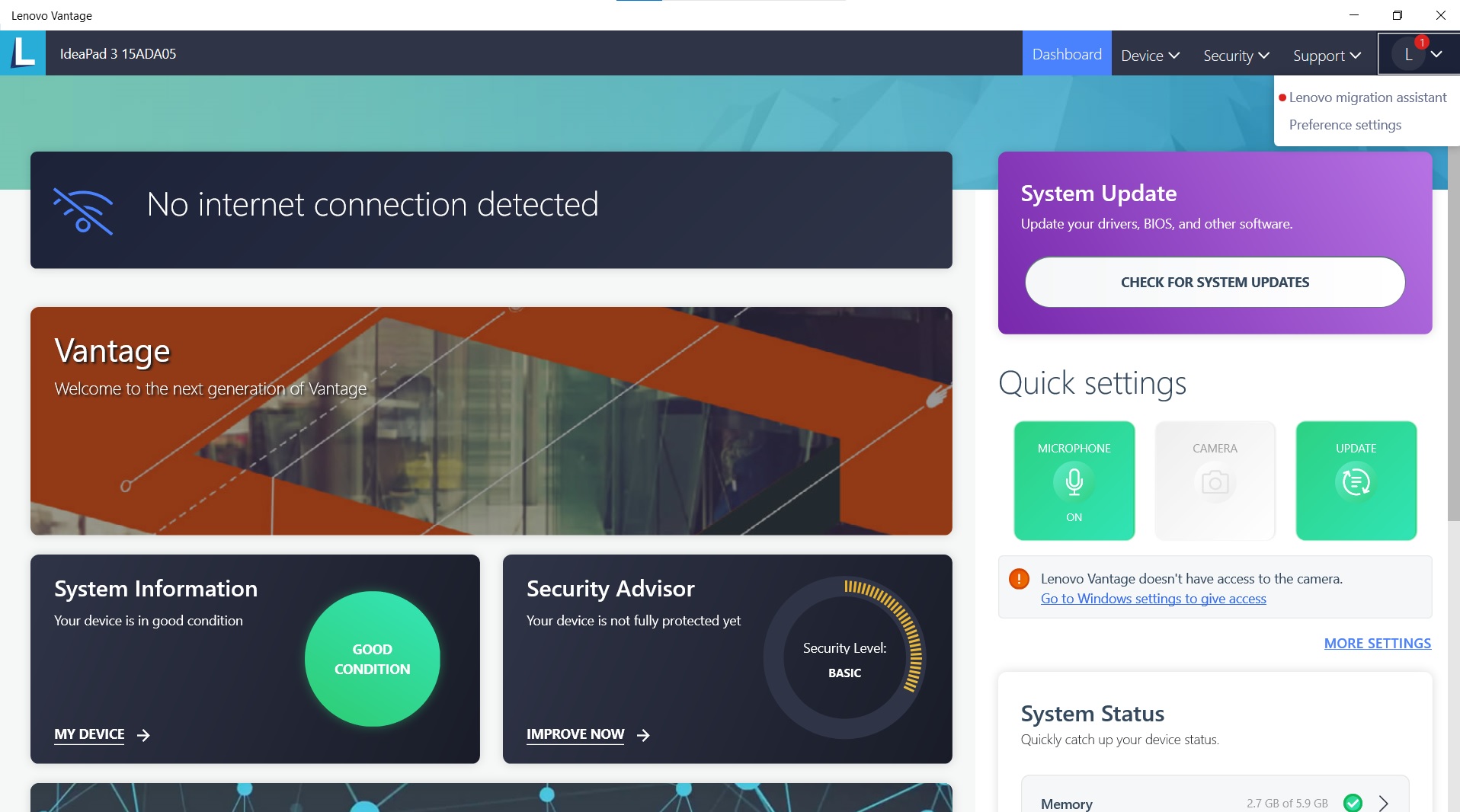Click the Vantage welcome banner
The width and height of the screenshot is (1460, 812).
[491, 421]
